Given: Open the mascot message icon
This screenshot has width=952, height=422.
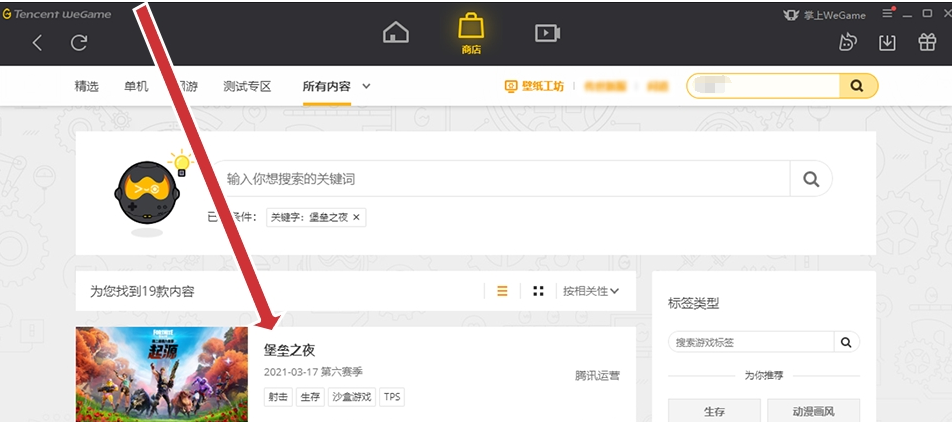Looking at the screenshot, I should point(848,42).
